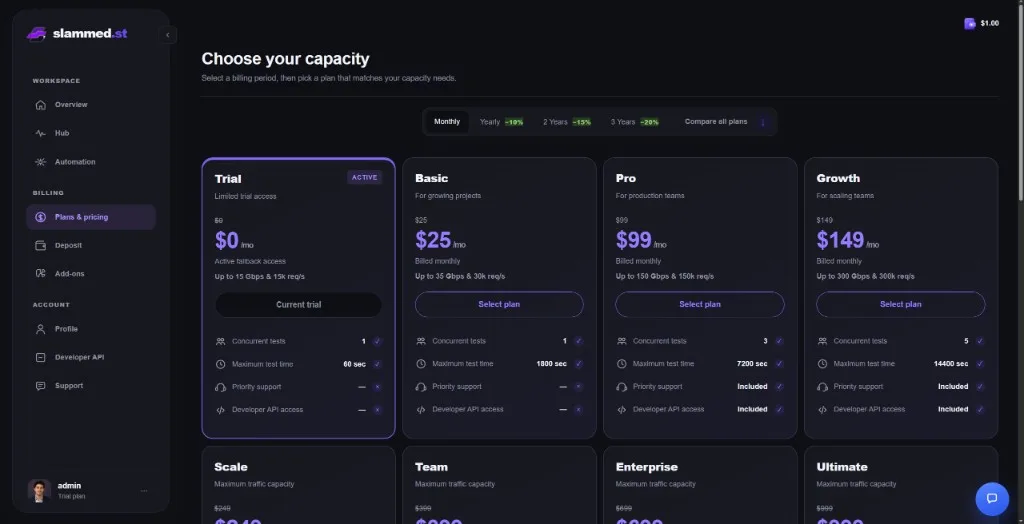
Task: Open Overview in the sidebar
Action: (91, 105)
